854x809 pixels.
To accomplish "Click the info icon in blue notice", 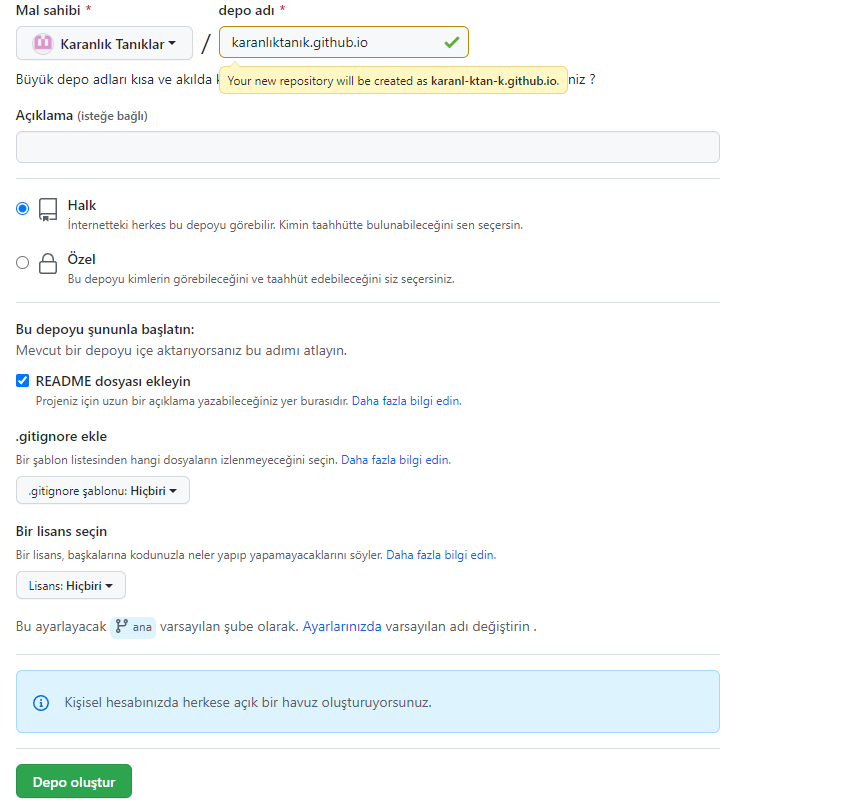I will 41,703.
